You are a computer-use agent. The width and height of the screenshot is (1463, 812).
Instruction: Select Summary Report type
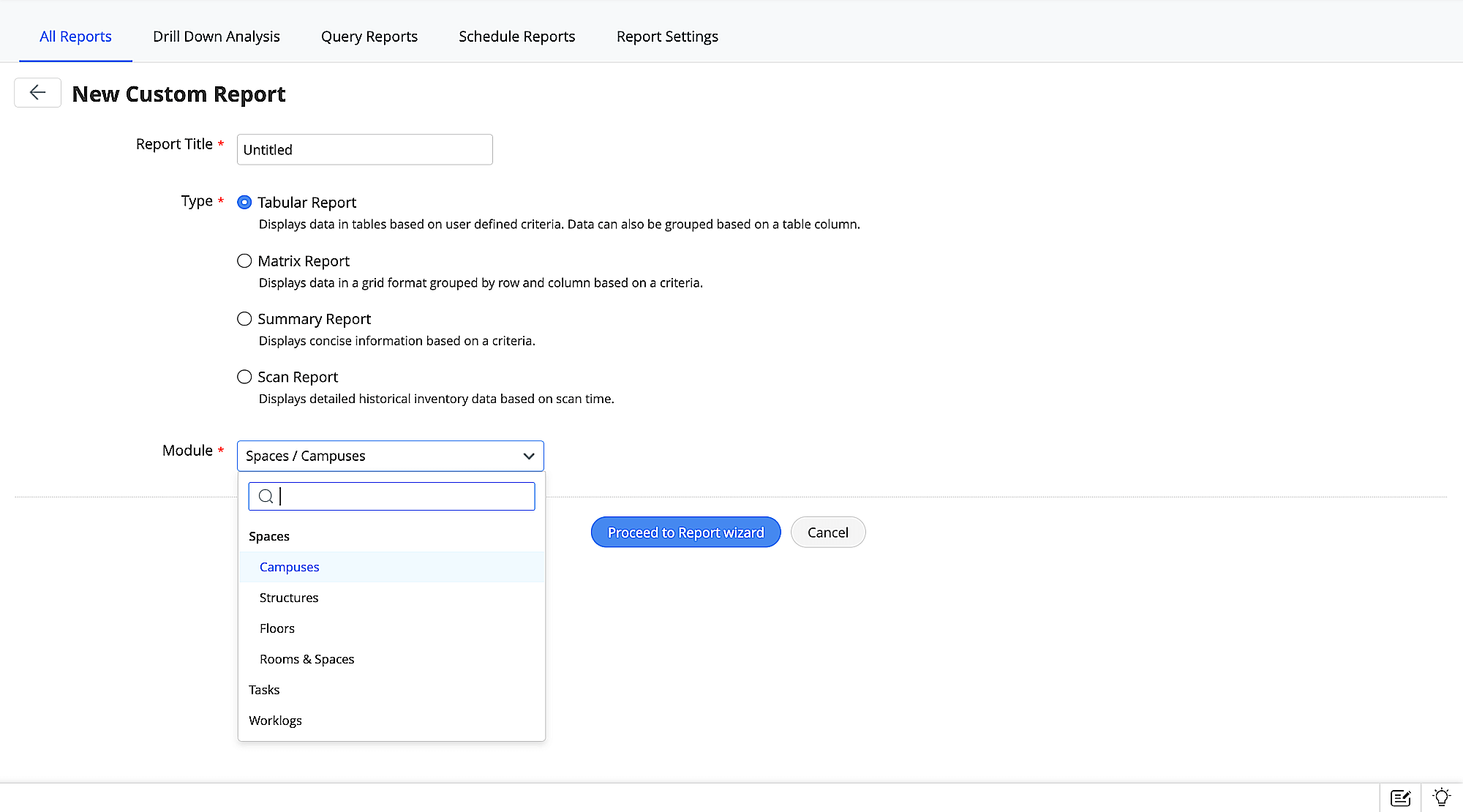pyautogui.click(x=244, y=319)
